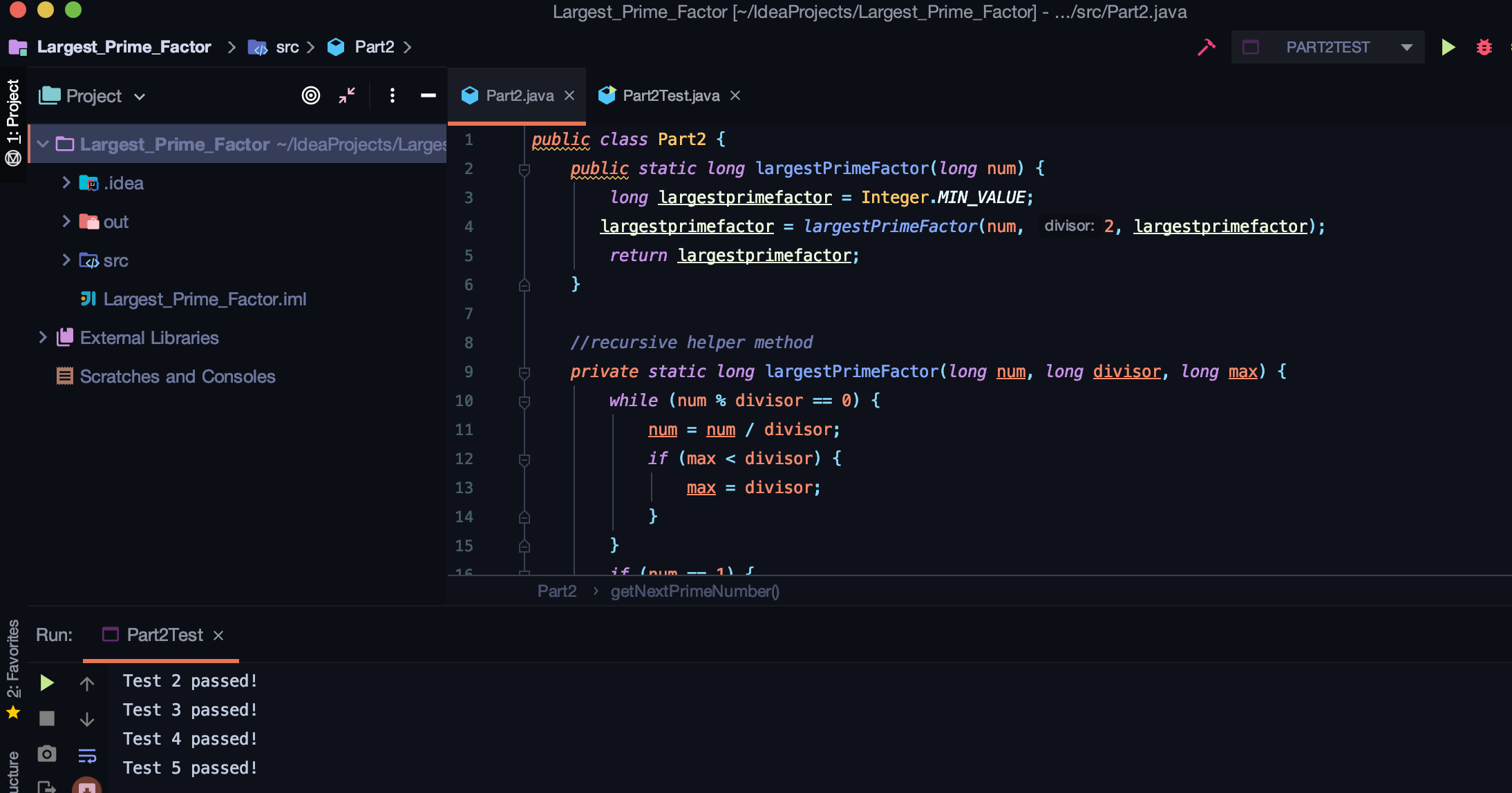Collapse all nodes in the Project tree
Viewport: 1512px width, 793px height.
[346, 95]
